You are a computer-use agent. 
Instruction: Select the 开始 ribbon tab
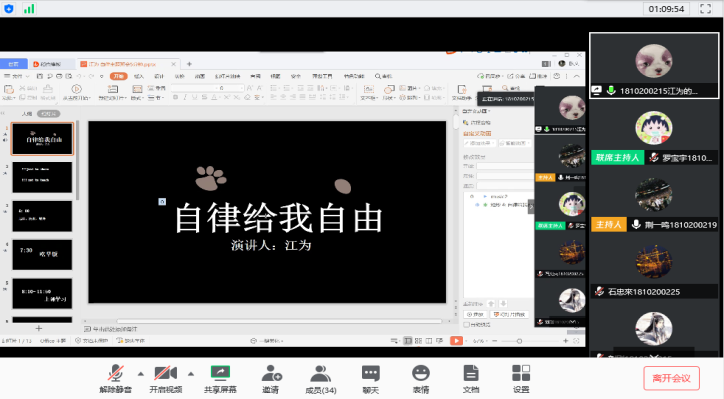pyautogui.click(x=119, y=76)
